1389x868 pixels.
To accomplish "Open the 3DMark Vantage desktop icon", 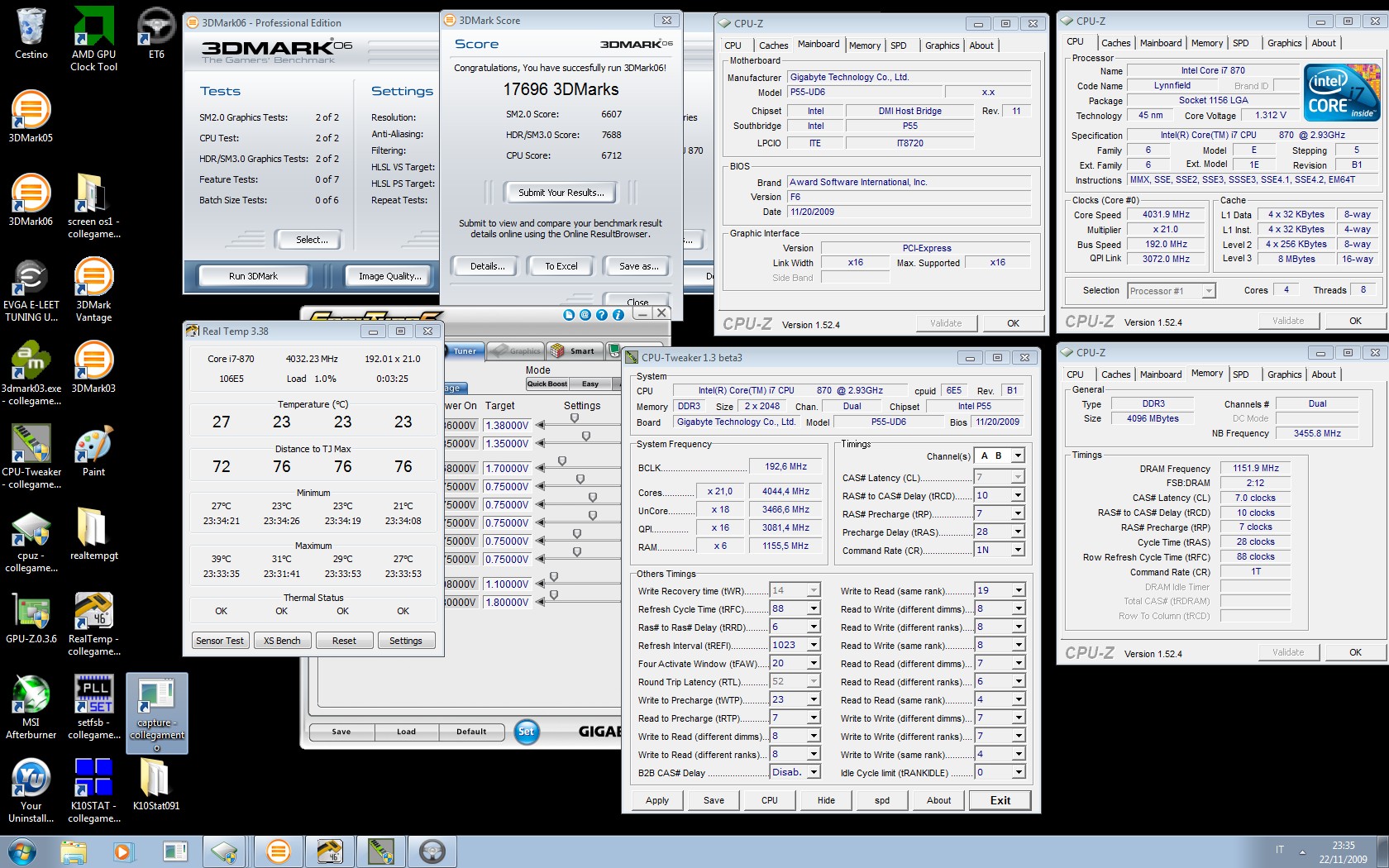I will 93,290.
